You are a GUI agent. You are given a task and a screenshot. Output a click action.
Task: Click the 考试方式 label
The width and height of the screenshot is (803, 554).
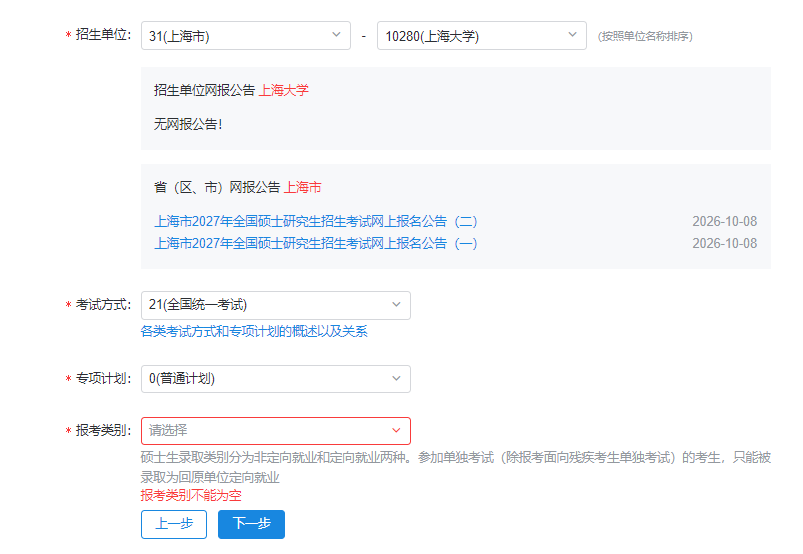point(103,305)
